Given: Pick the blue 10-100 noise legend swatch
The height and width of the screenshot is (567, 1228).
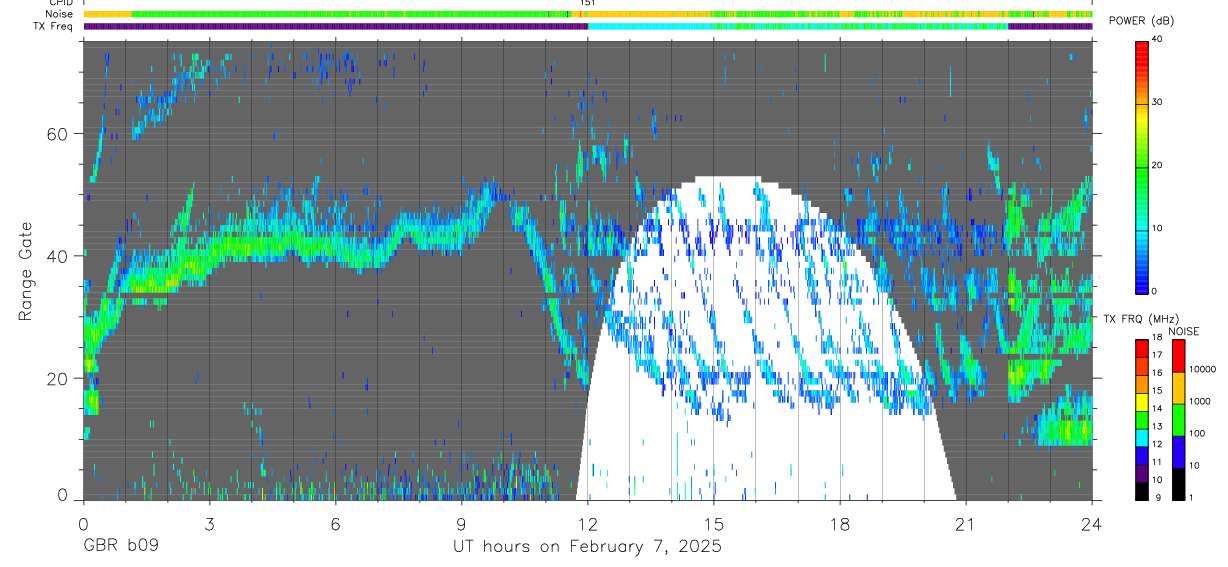Looking at the screenshot, I should (x=1177, y=452).
